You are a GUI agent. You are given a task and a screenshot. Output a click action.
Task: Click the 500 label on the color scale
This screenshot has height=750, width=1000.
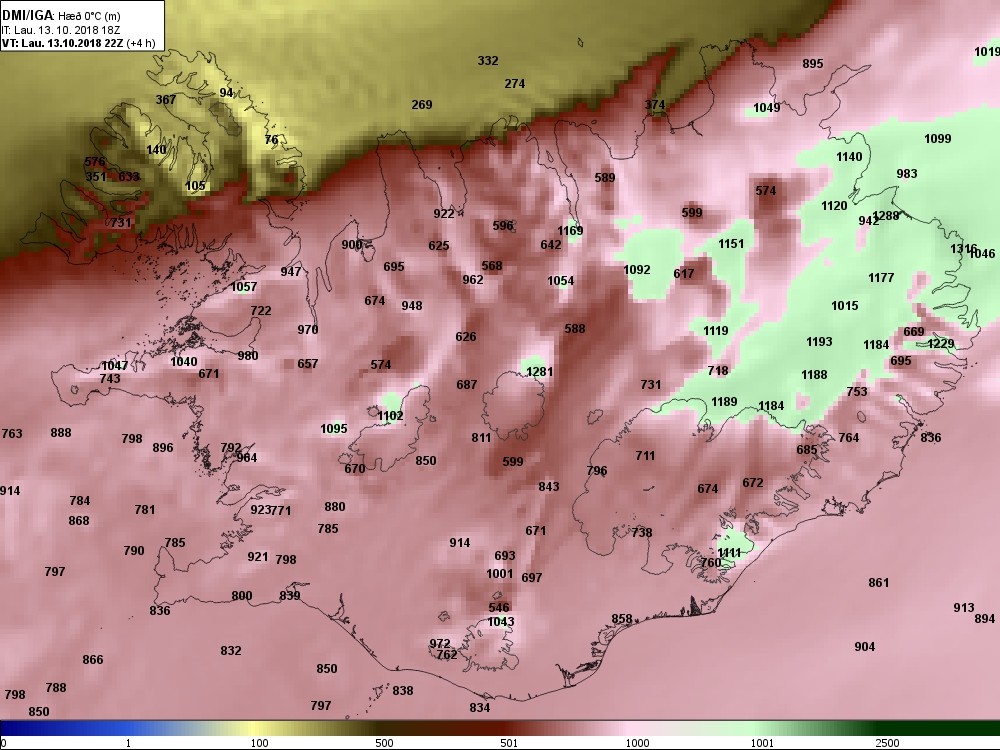[x=384, y=743]
